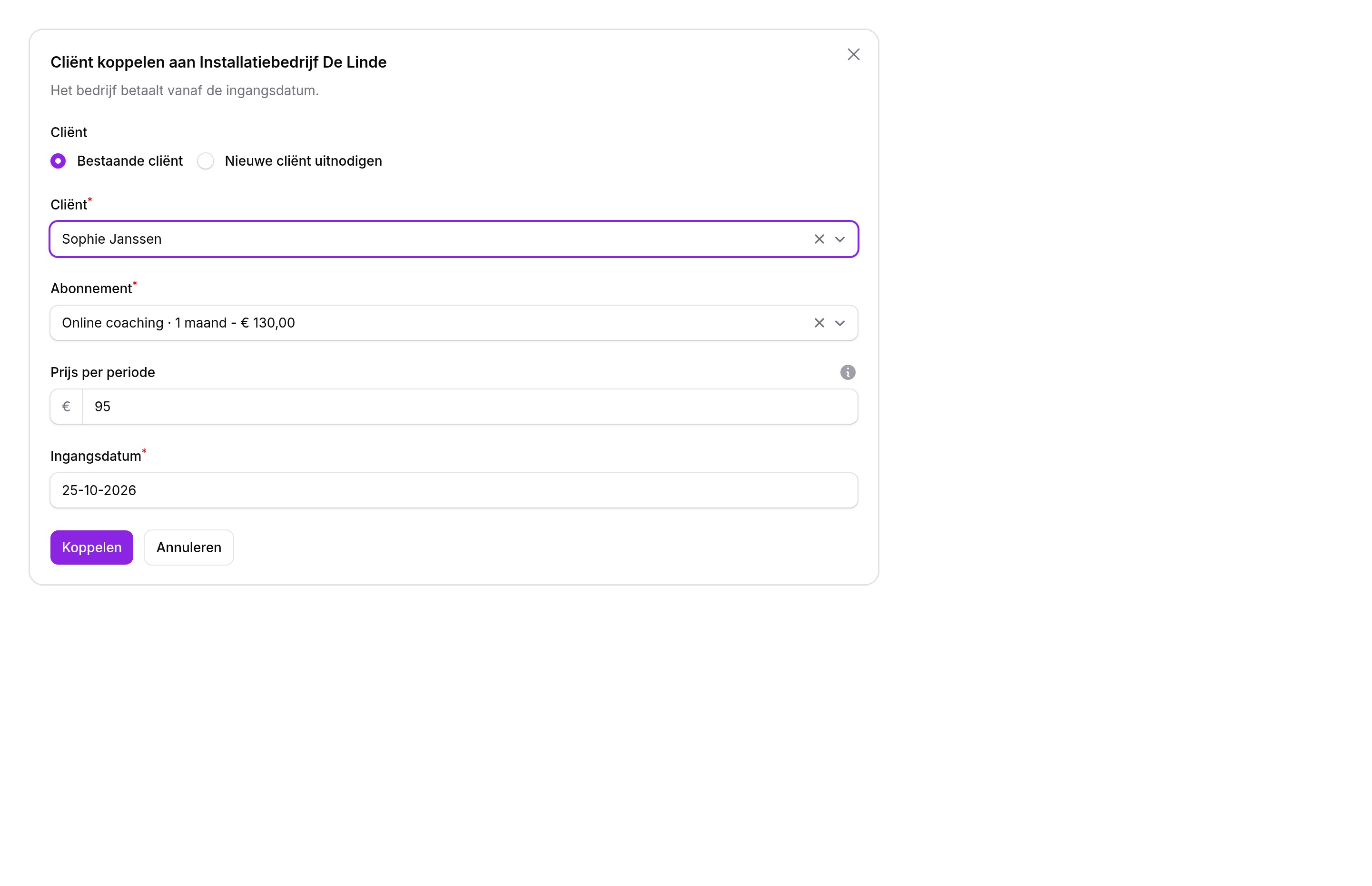This screenshot has height=886, width=1372.
Task: Show info about Prijs per periode
Action: [x=848, y=372]
